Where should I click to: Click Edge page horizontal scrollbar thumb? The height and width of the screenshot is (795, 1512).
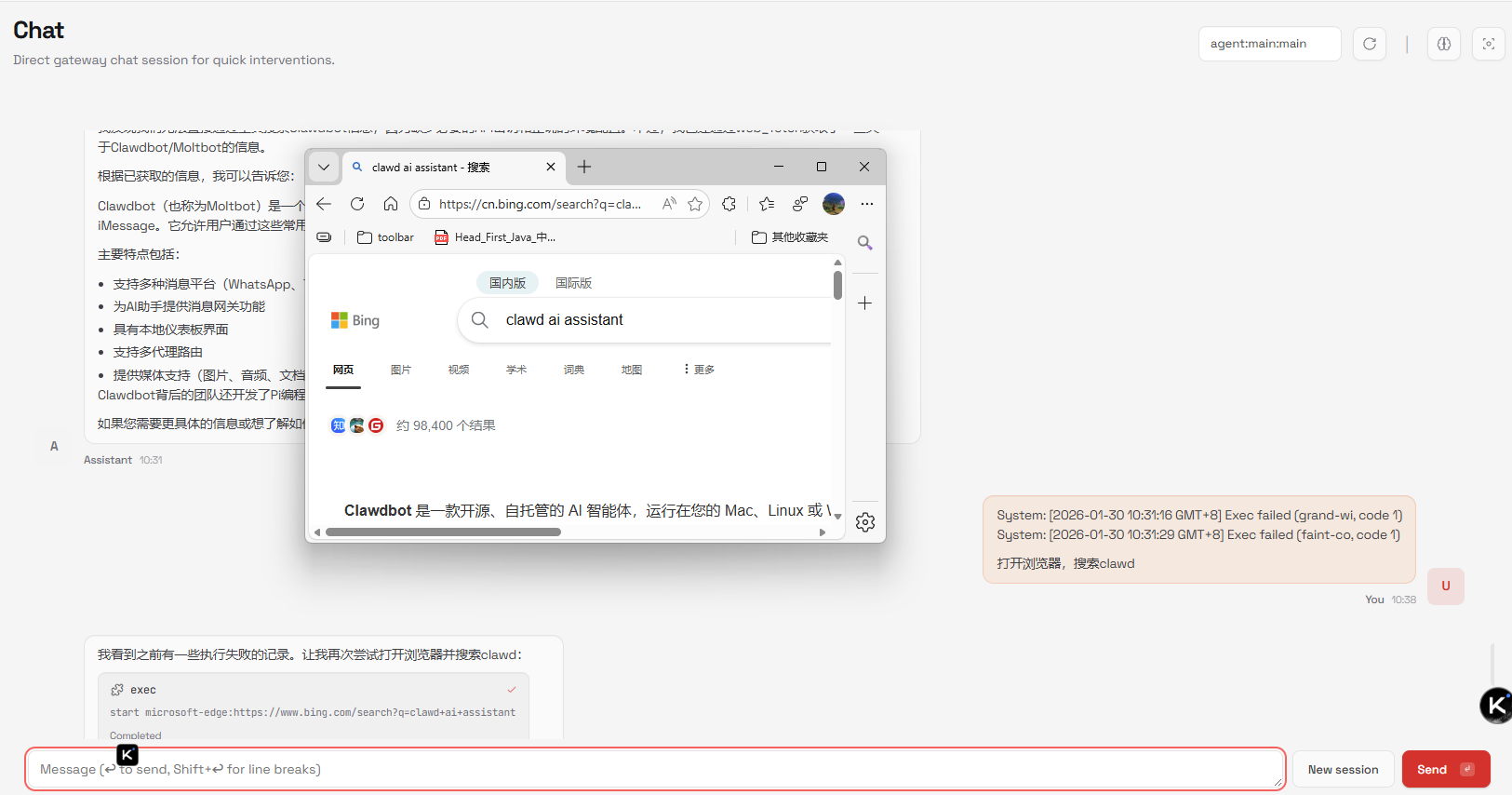443,532
